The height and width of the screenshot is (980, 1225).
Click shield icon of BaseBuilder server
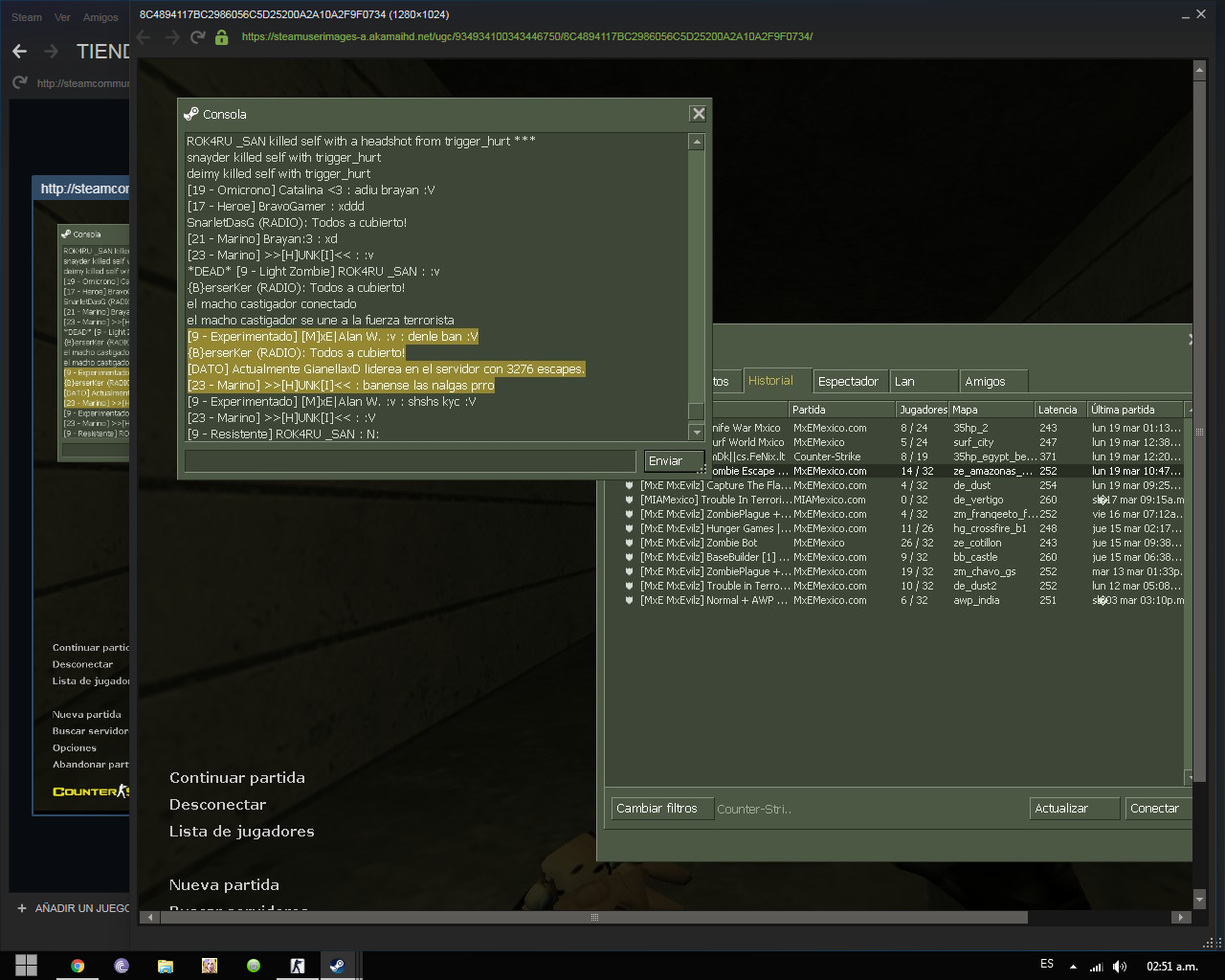pos(629,557)
